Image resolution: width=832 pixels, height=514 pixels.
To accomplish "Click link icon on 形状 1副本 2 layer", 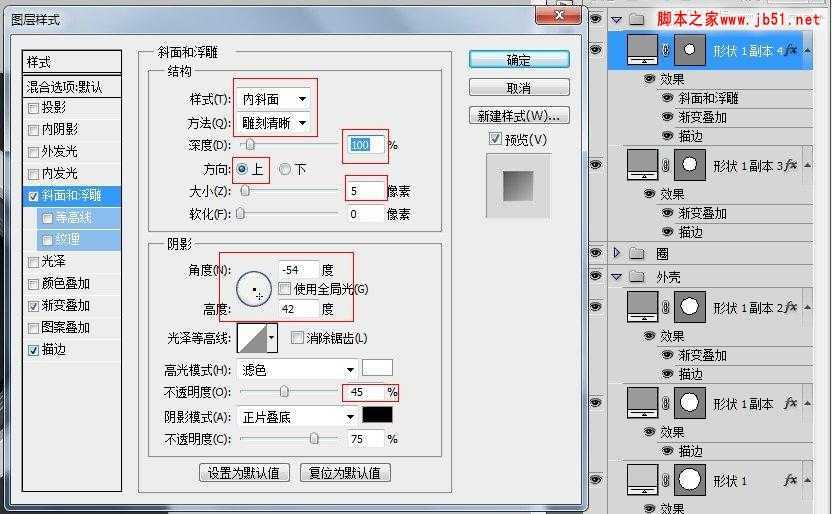I will (x=666, y=307).
